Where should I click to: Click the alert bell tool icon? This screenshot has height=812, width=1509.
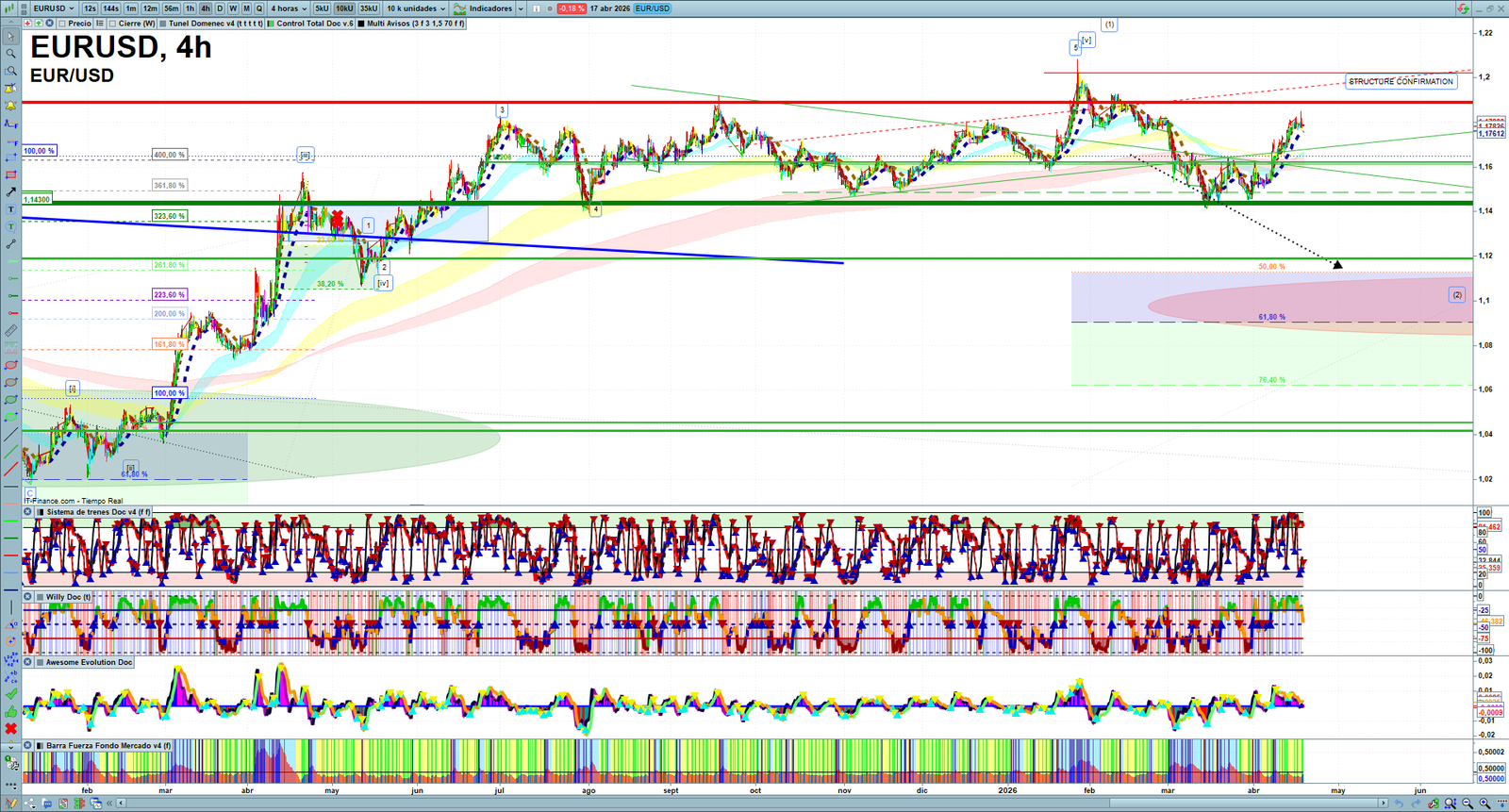pyautogui.click(x=10, y=106)
